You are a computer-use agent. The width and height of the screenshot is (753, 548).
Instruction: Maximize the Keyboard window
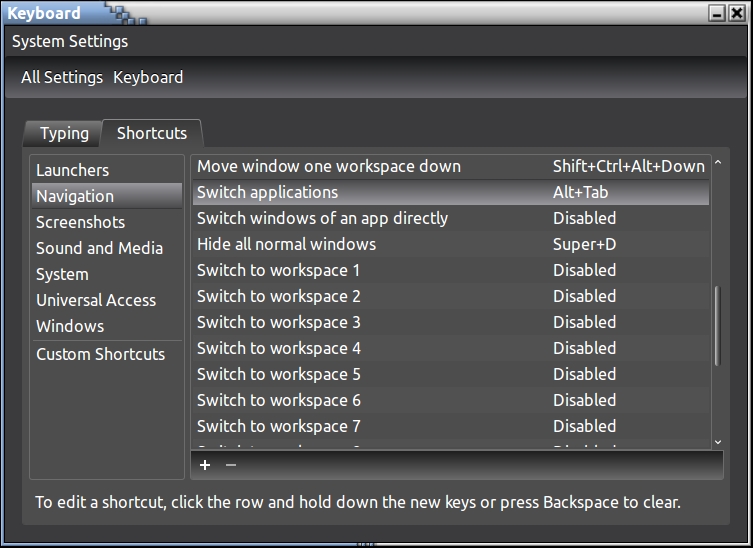(x=717, y=14)
